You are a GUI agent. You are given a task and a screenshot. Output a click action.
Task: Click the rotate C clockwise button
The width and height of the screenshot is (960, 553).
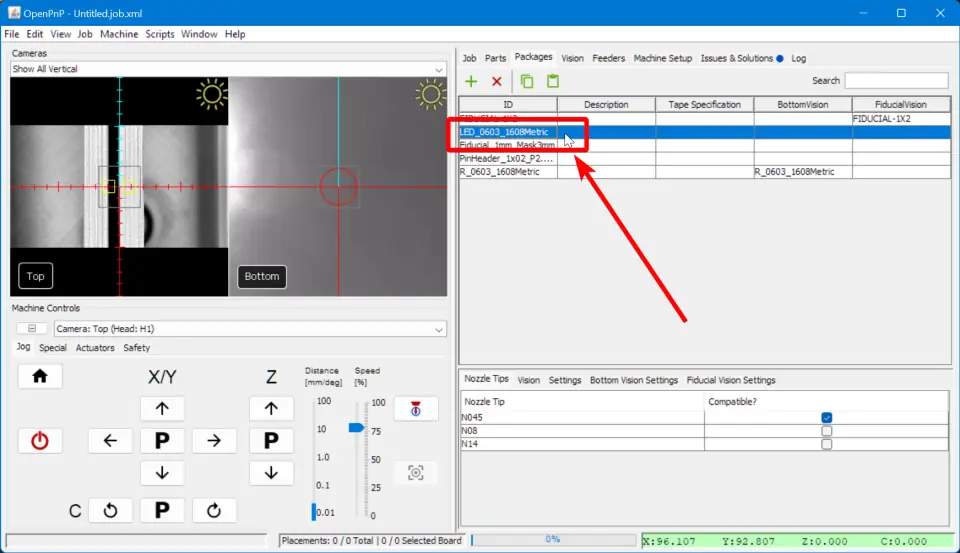coord(213,510)
